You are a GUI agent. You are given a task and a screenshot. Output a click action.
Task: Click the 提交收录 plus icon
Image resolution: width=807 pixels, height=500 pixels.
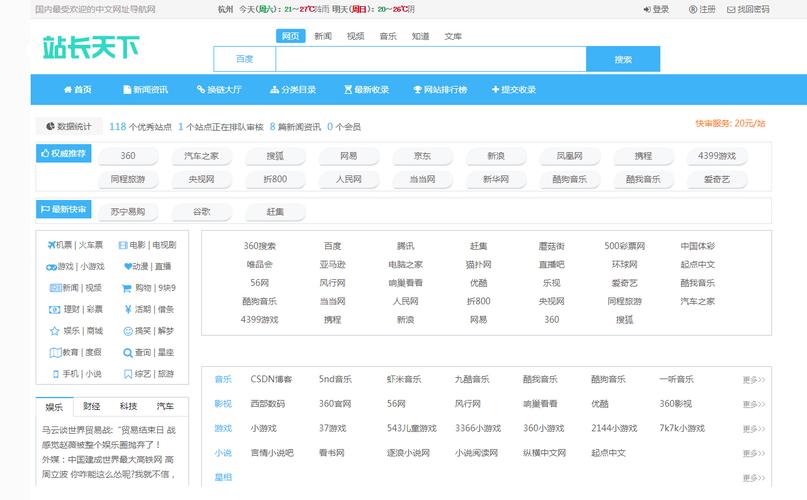click(x=495, y=90)
